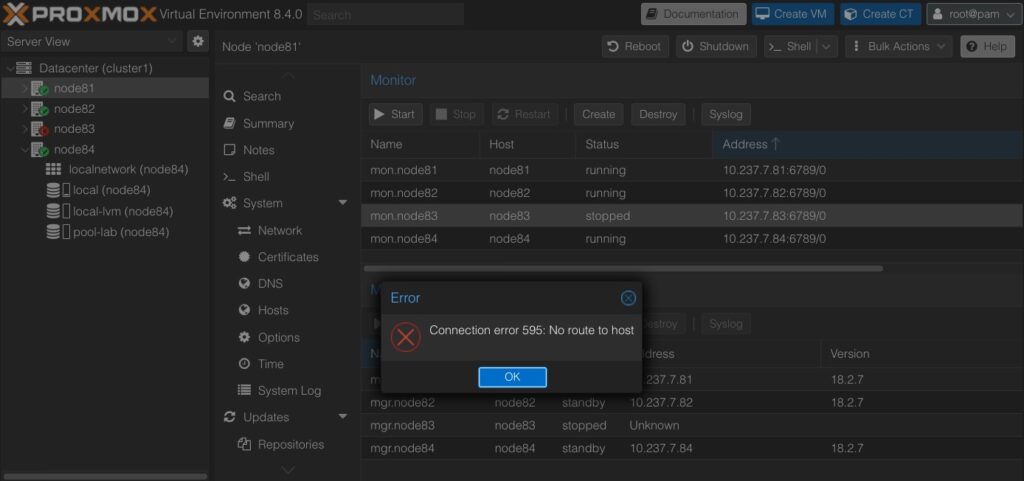The height and width of the screenshot is (481, 1024).
Task: Open the tree settings gear icon
Action: [x=197, y=41]
